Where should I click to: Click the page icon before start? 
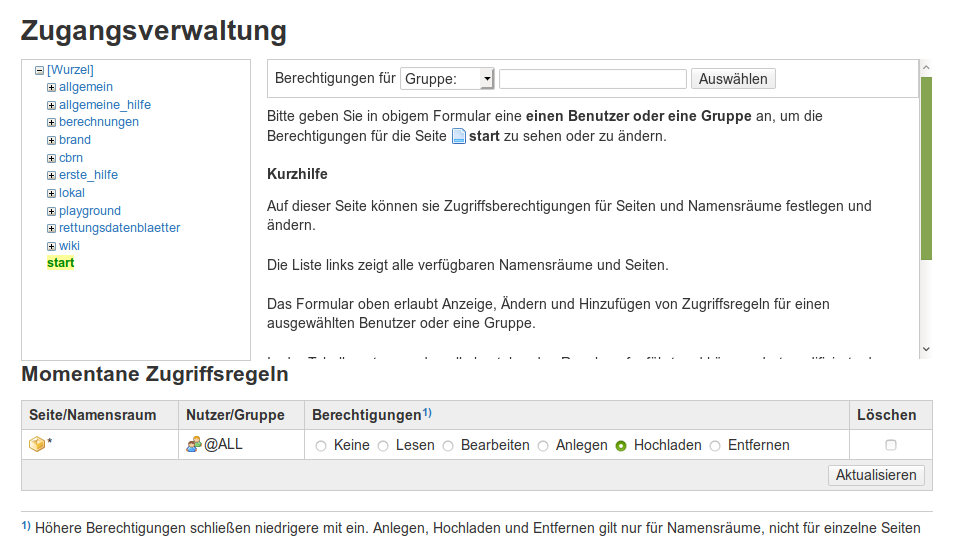point(459,136)
